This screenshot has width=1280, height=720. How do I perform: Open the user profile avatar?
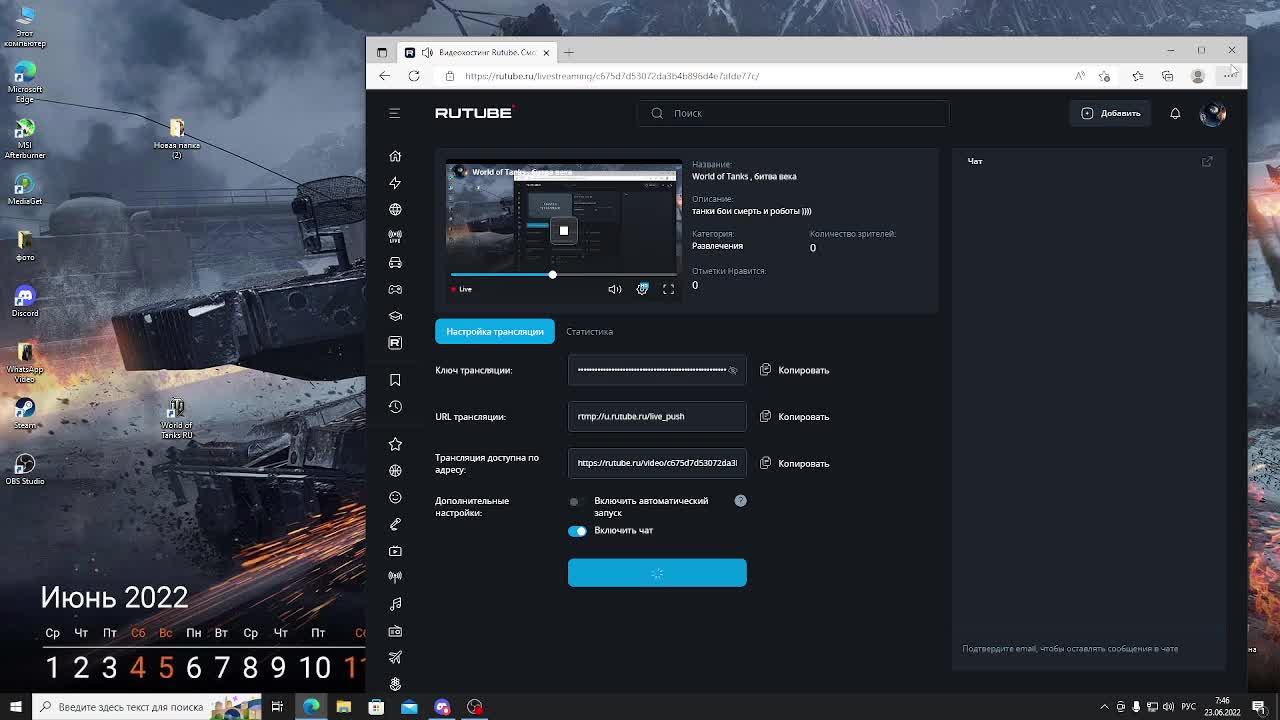tap(1212, 113)
